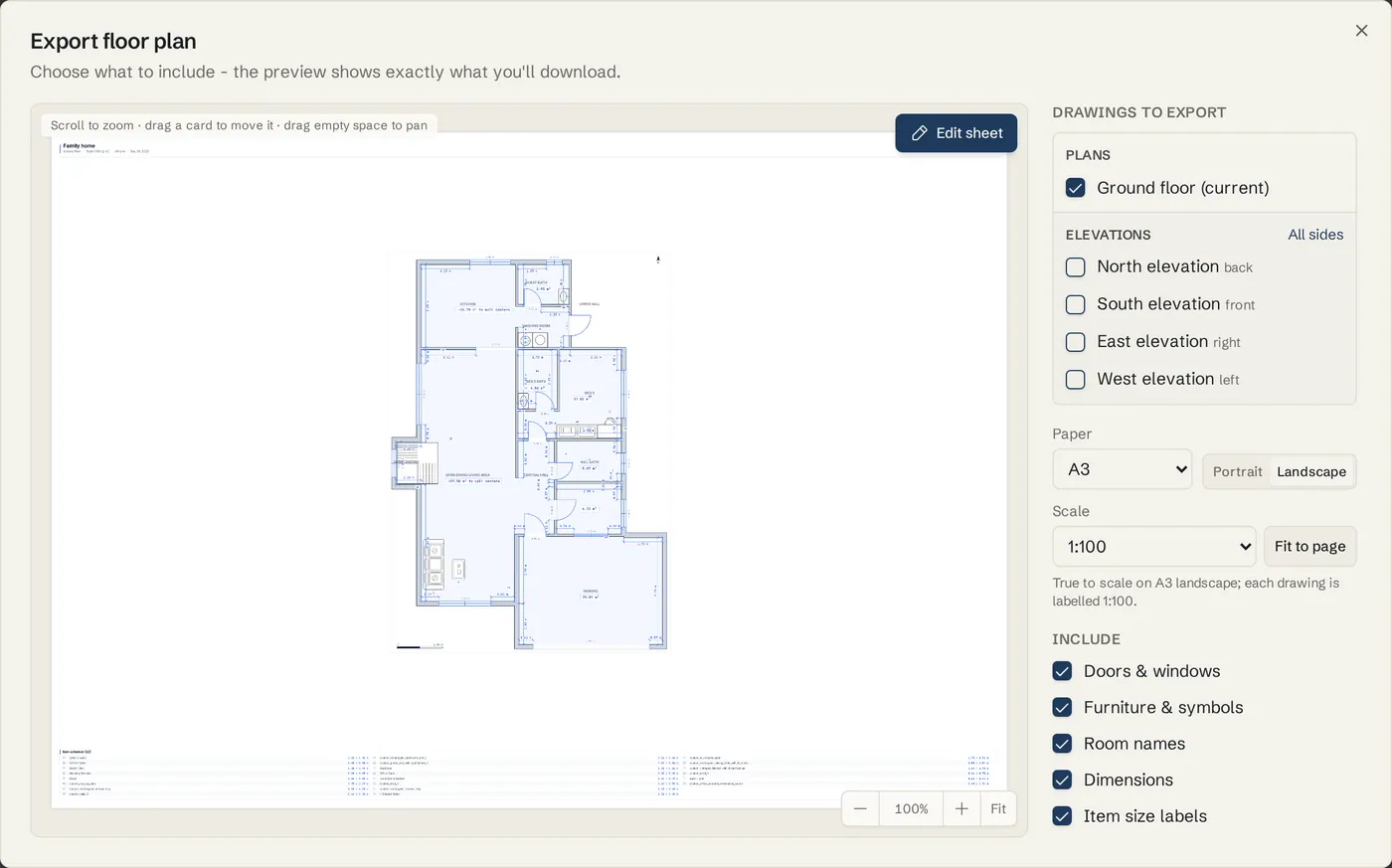Enable West elevation left checkbox
Screen dimensions: 1392x868
coord(1075,380)
